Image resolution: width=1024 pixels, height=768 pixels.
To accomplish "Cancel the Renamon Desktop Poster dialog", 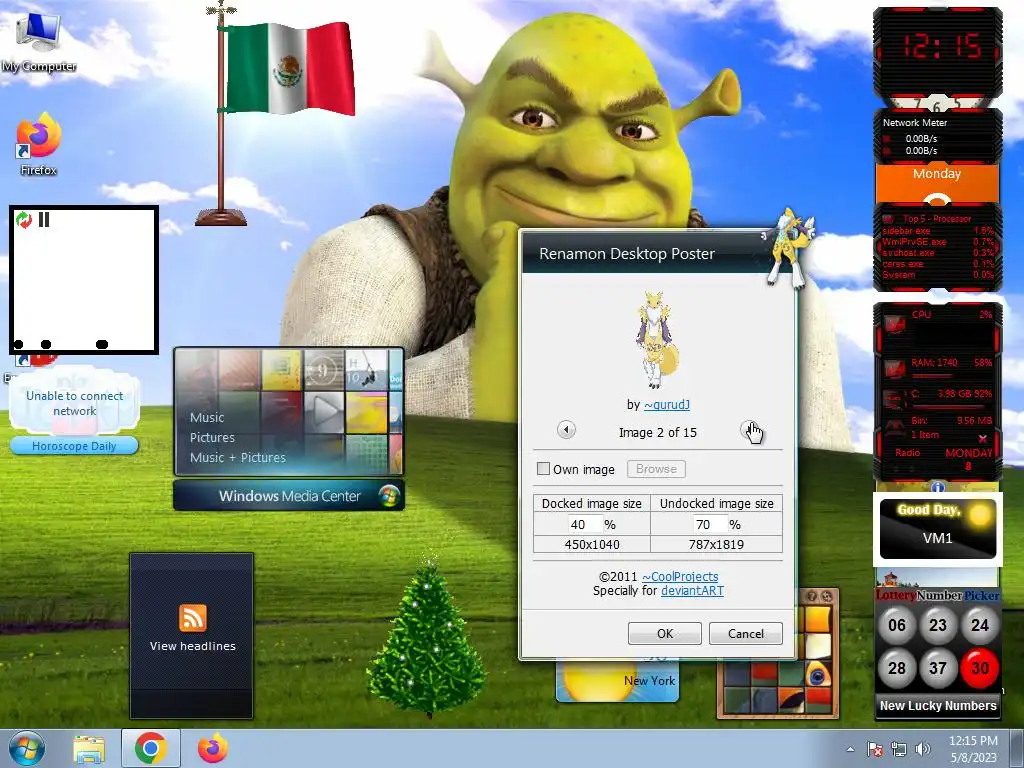I will 746,633.
